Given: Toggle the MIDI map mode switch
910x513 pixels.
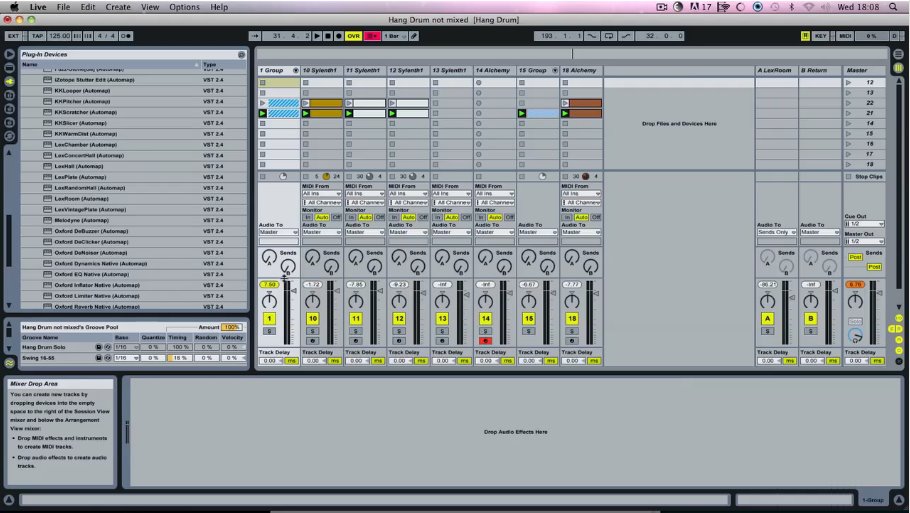Looking at the screenshot, I should pyautogui.click(x=845, y=36).
